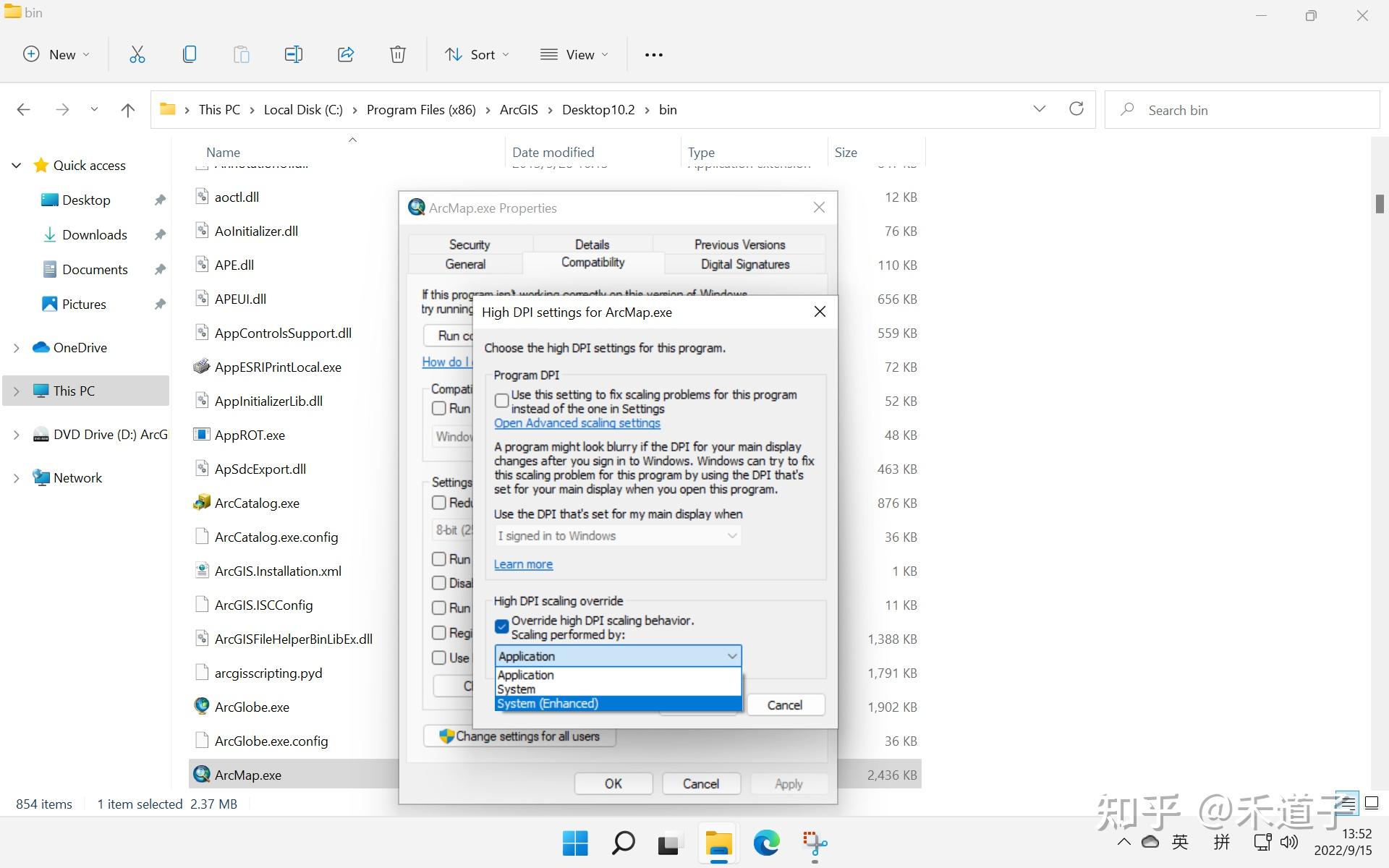Select the ArcGlobe.exe file icon
Viewport: 1389px width, 868px height.
(x=202, y=707)
